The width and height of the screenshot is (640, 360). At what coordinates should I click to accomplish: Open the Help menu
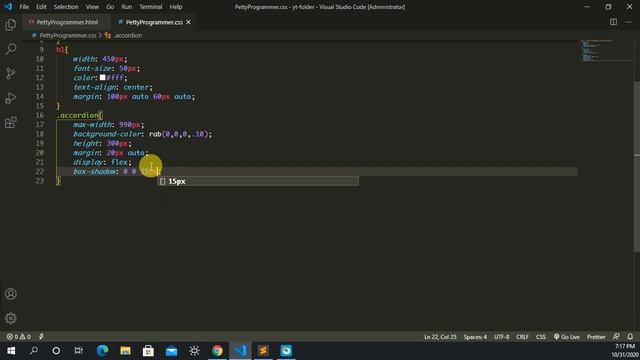point(176,7)
